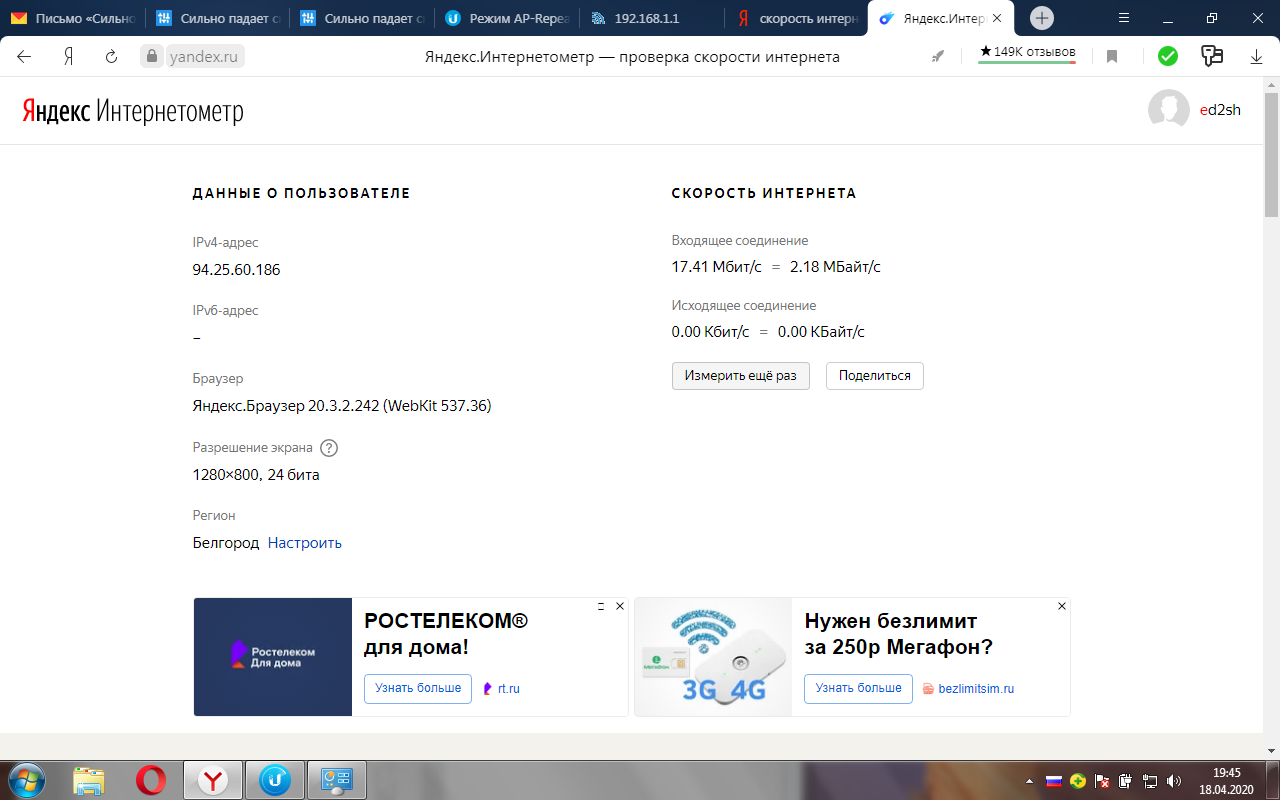
Task: Click the Поделиться button
Action: 875,376
